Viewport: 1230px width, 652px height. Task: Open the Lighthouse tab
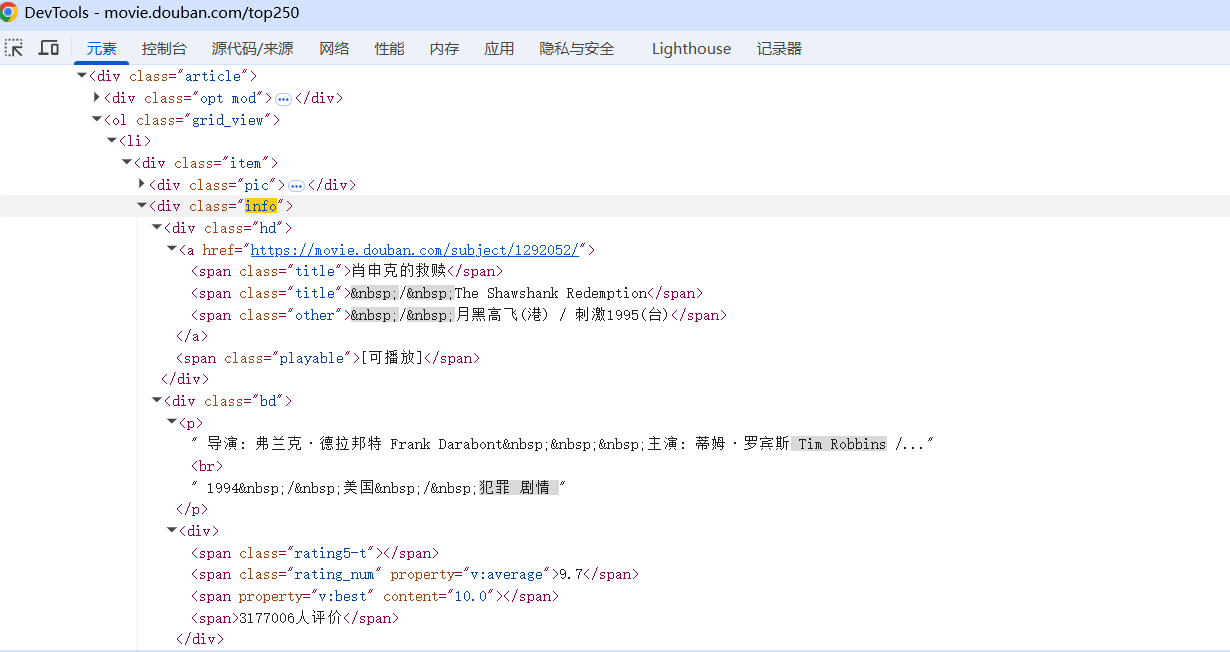[691, 49]
